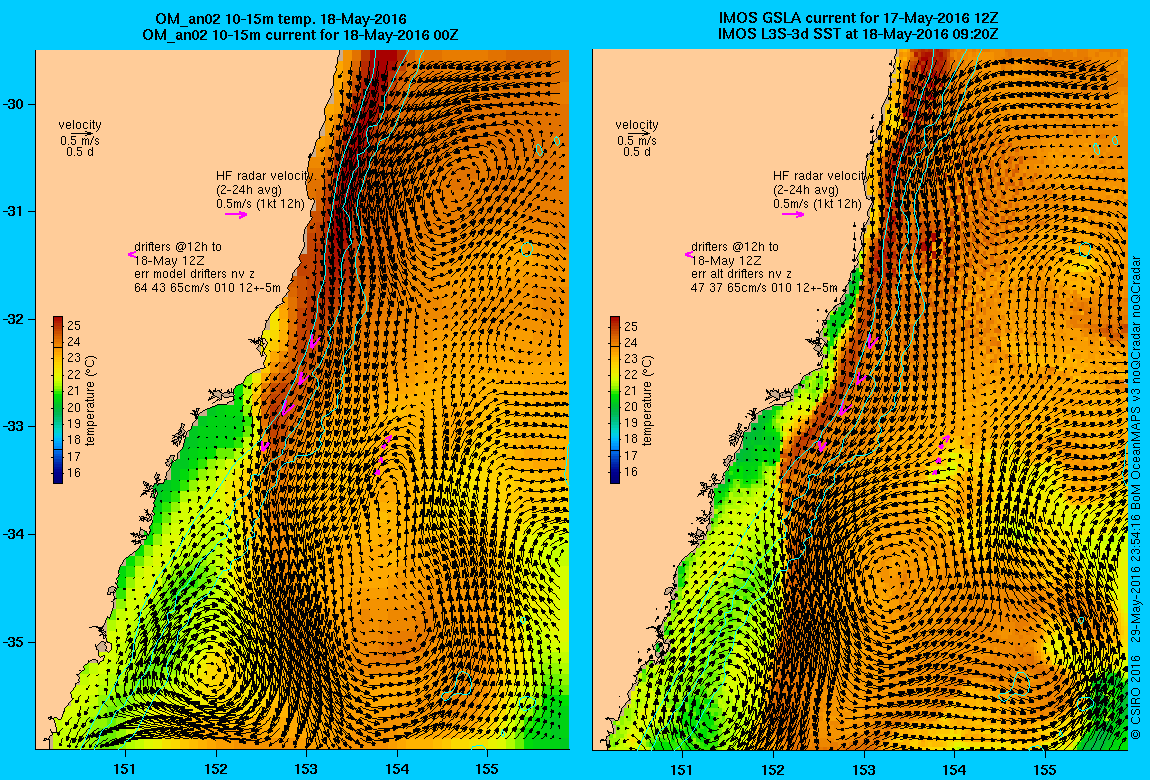Click the dark red 25 band on left color bar
This screenshot has height=780, width=1150.
click(58, 325)
